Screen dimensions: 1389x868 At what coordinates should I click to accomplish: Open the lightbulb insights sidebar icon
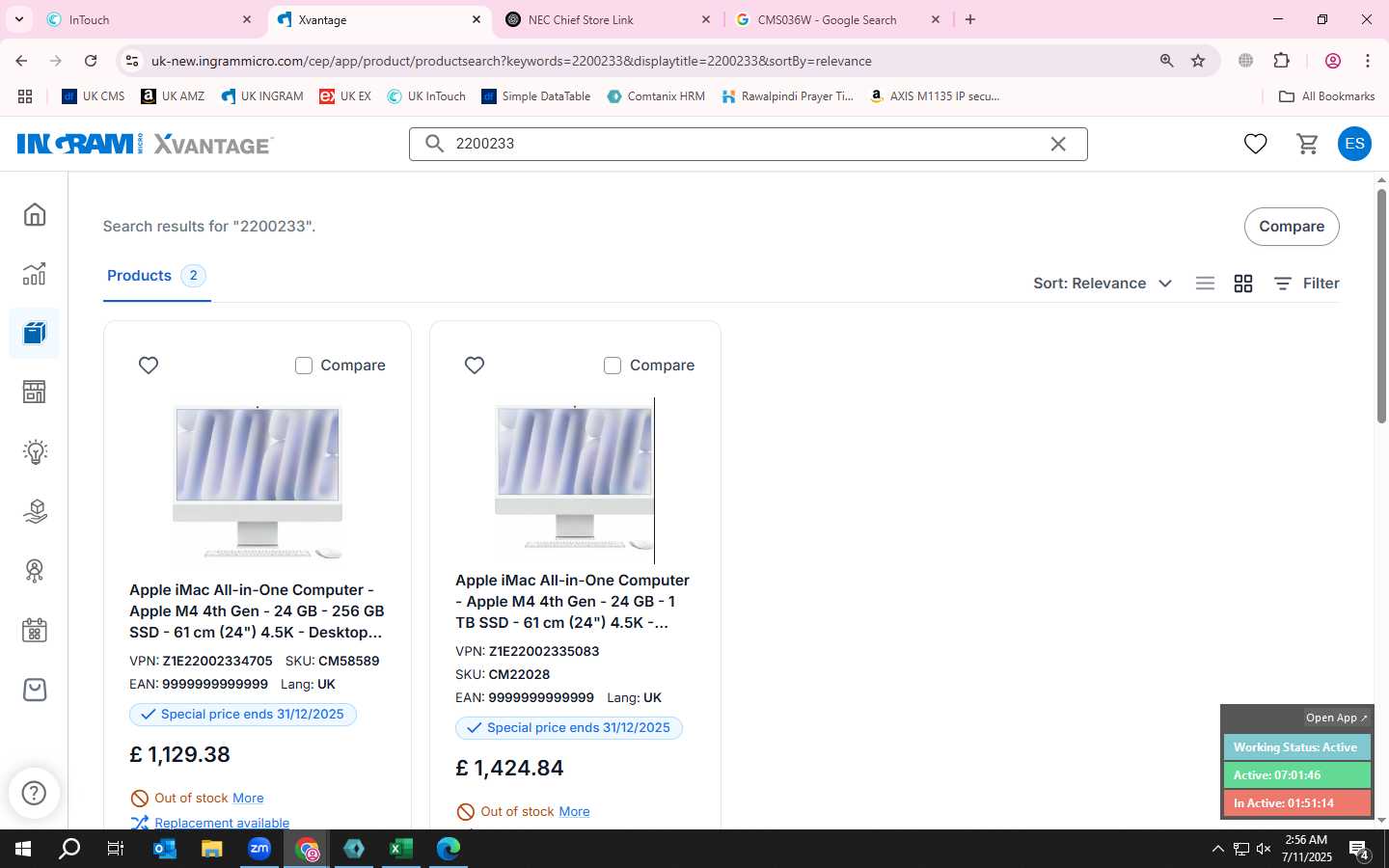[35, 451]
